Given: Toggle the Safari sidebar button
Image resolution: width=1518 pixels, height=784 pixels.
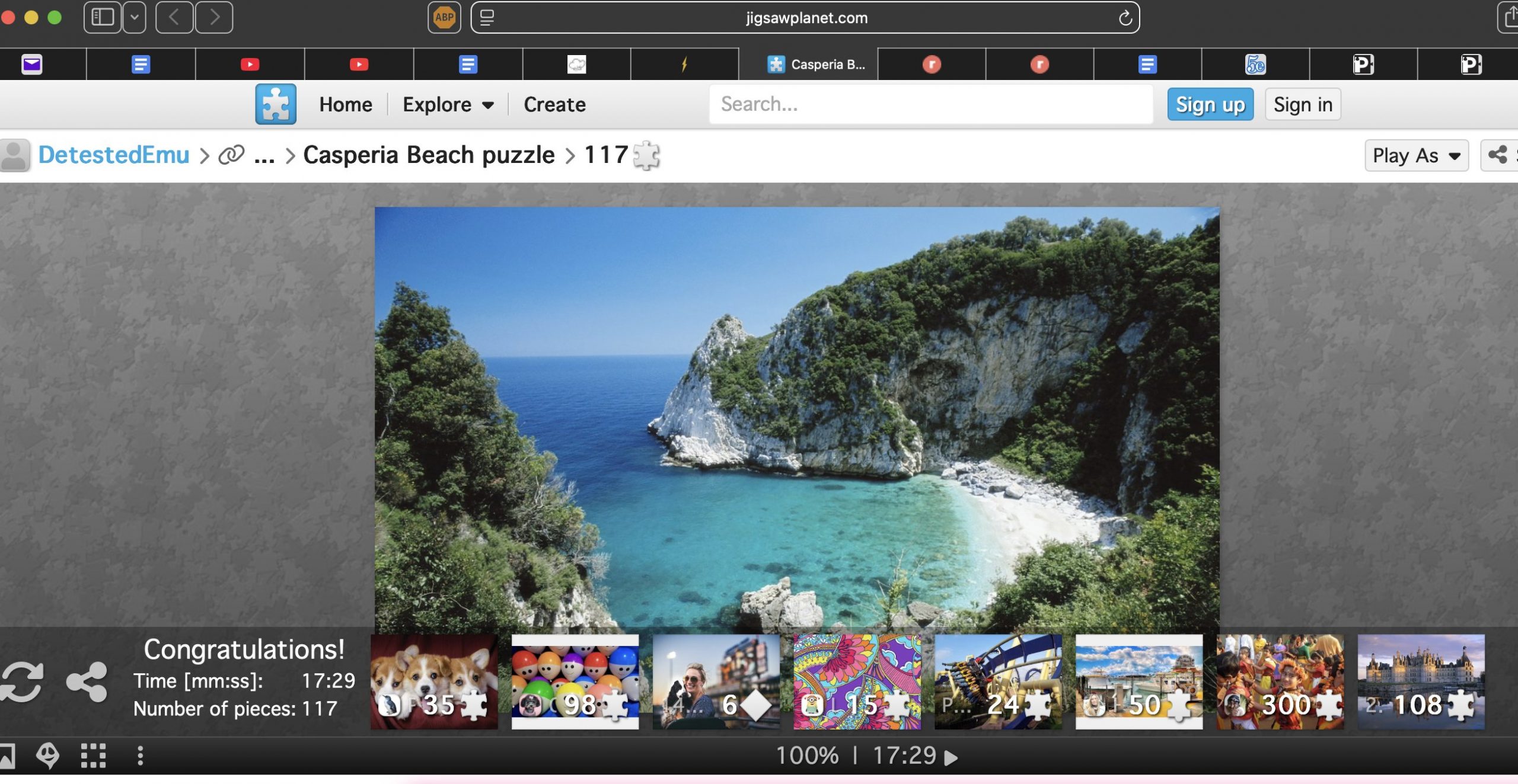Looking at the screenshot, I should click(103, 18).
